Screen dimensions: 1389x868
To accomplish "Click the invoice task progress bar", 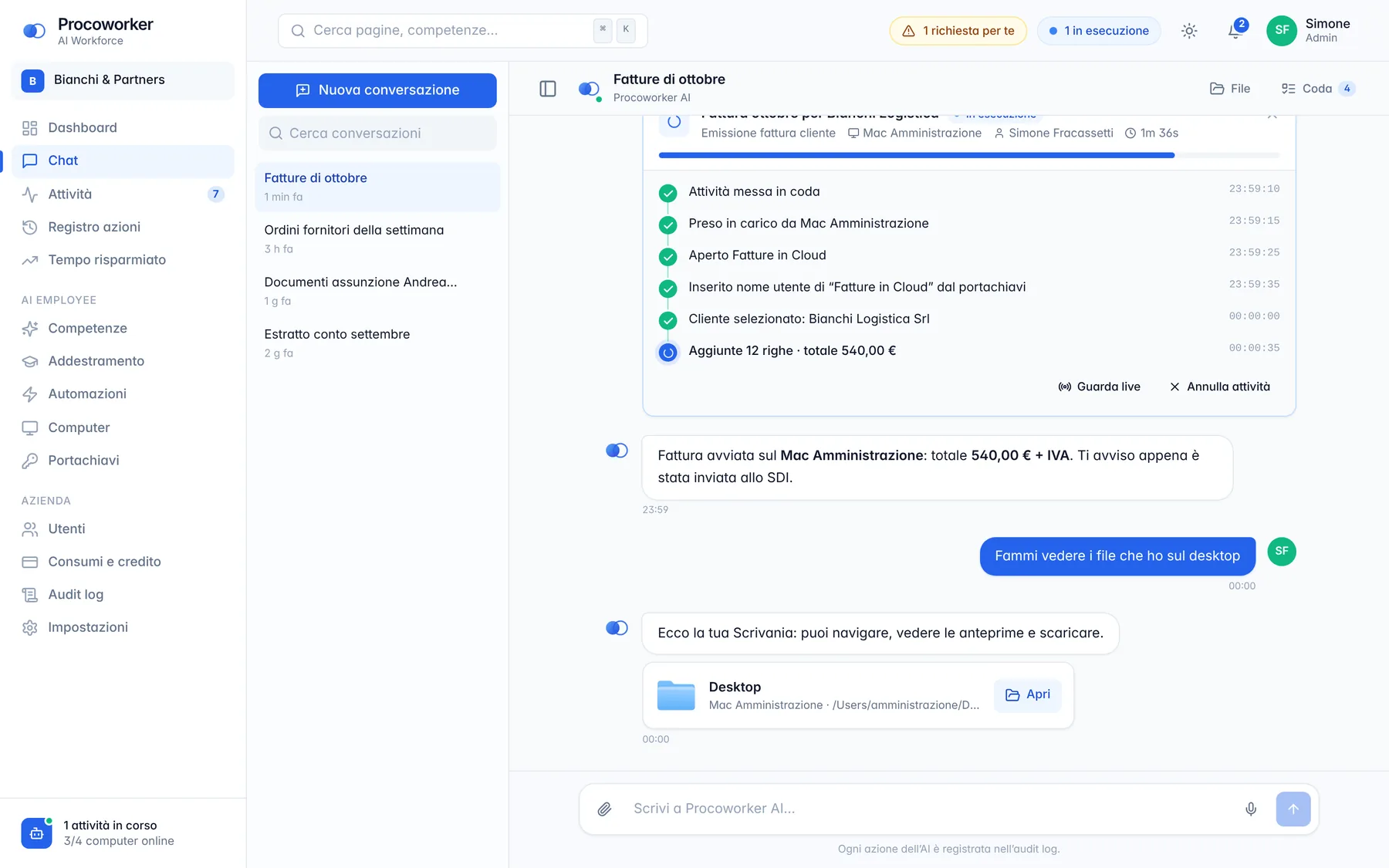I will point(968,155).
